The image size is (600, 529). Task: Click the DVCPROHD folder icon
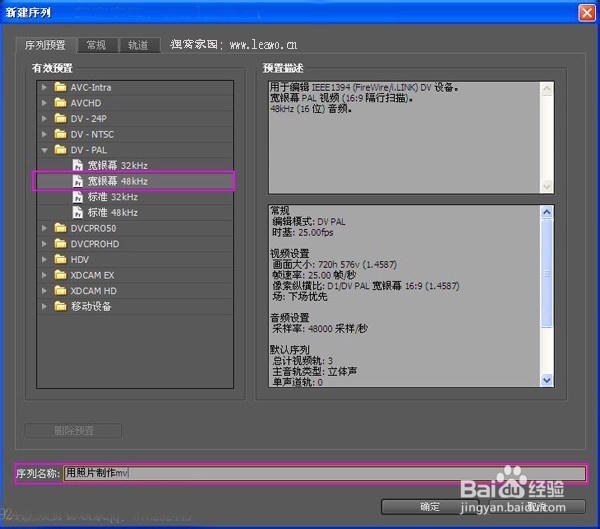[x=60, y=243]
